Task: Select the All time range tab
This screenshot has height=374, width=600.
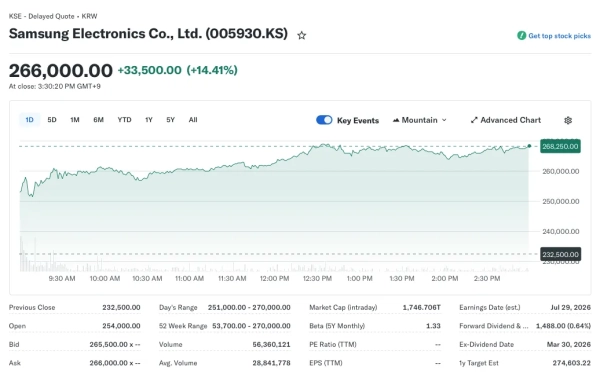Action: (193, 120)
